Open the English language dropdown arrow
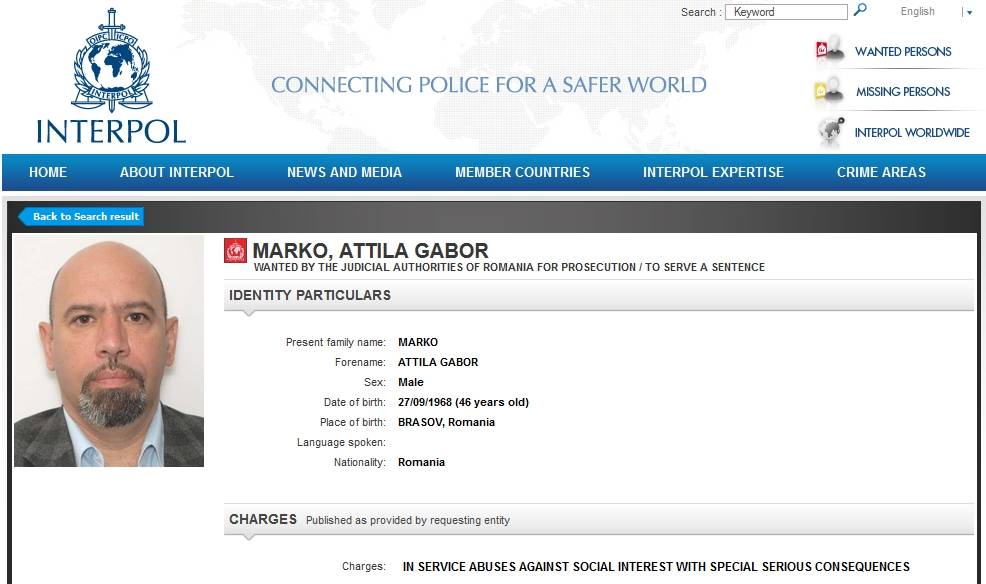The height and width of the screenshot is (584, 986). (969, 13)
